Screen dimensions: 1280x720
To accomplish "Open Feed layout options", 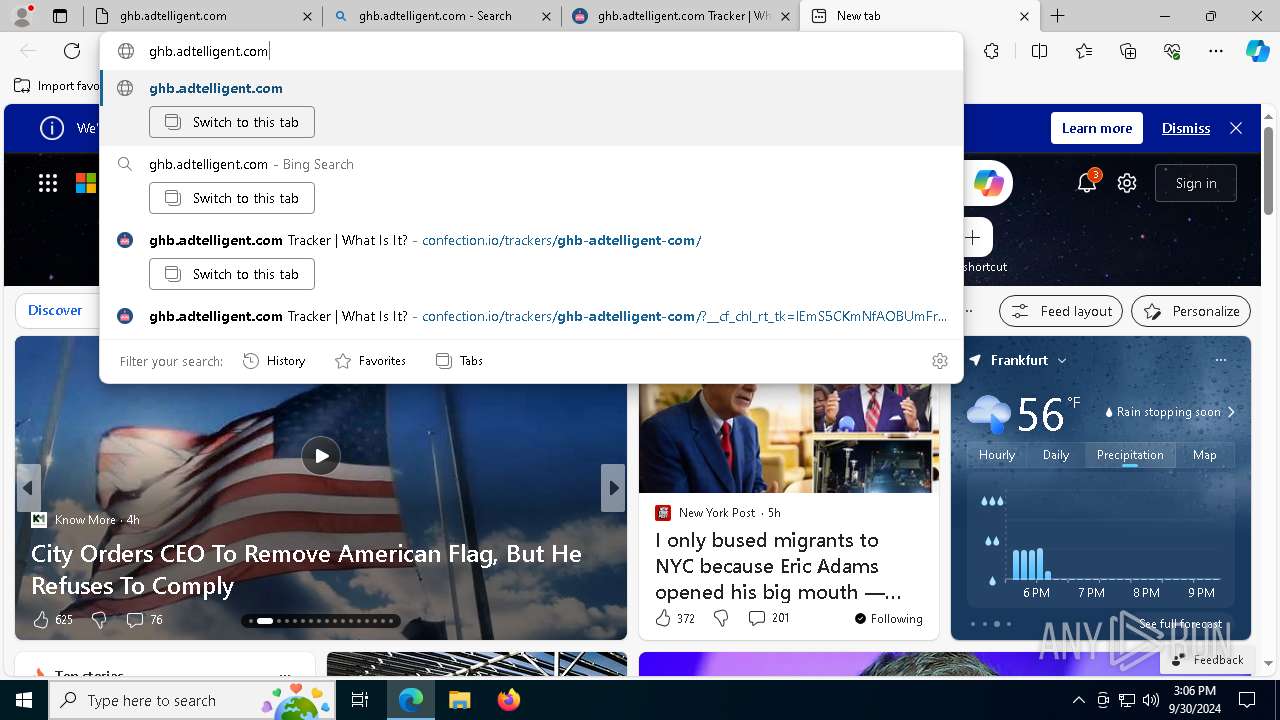I will (1061, 311).
